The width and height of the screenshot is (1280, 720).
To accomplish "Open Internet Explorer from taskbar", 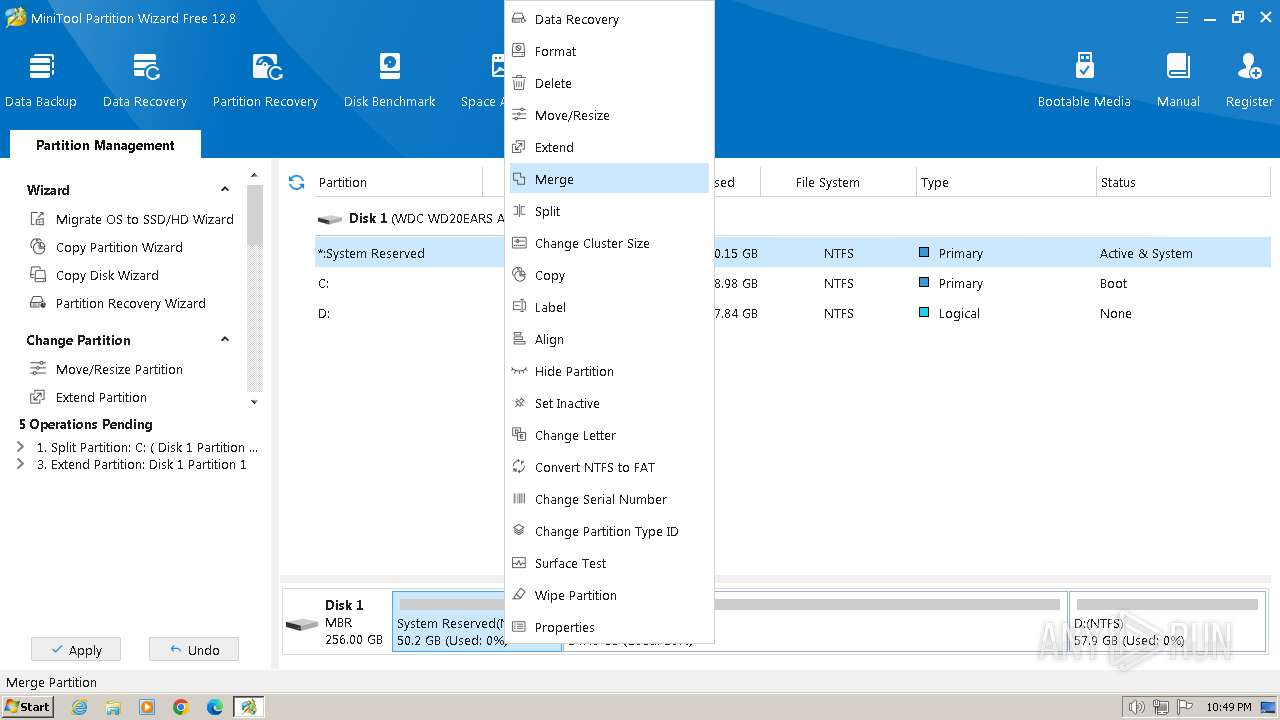I will 79,707.
